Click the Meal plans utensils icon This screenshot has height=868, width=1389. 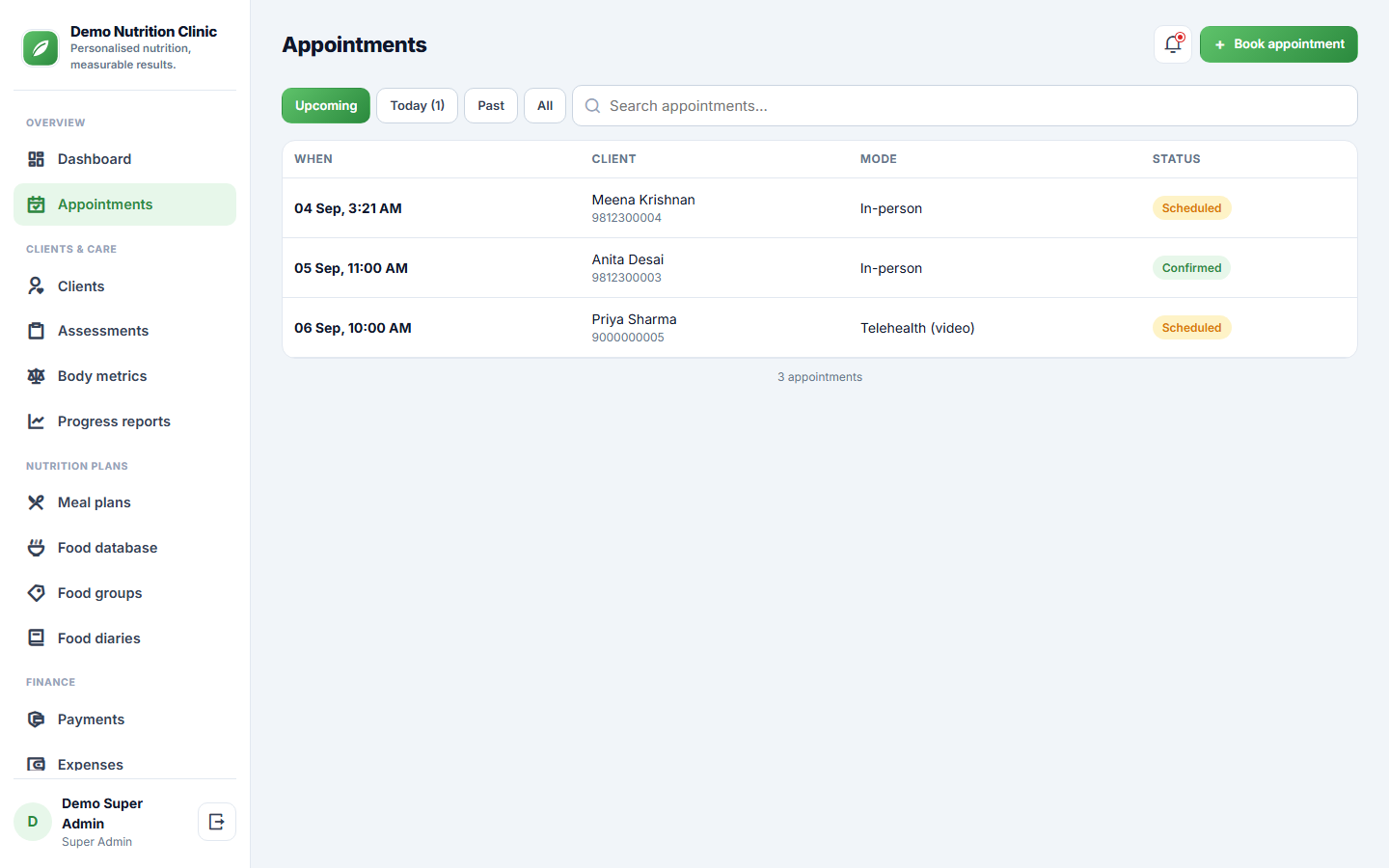[36, 502]
